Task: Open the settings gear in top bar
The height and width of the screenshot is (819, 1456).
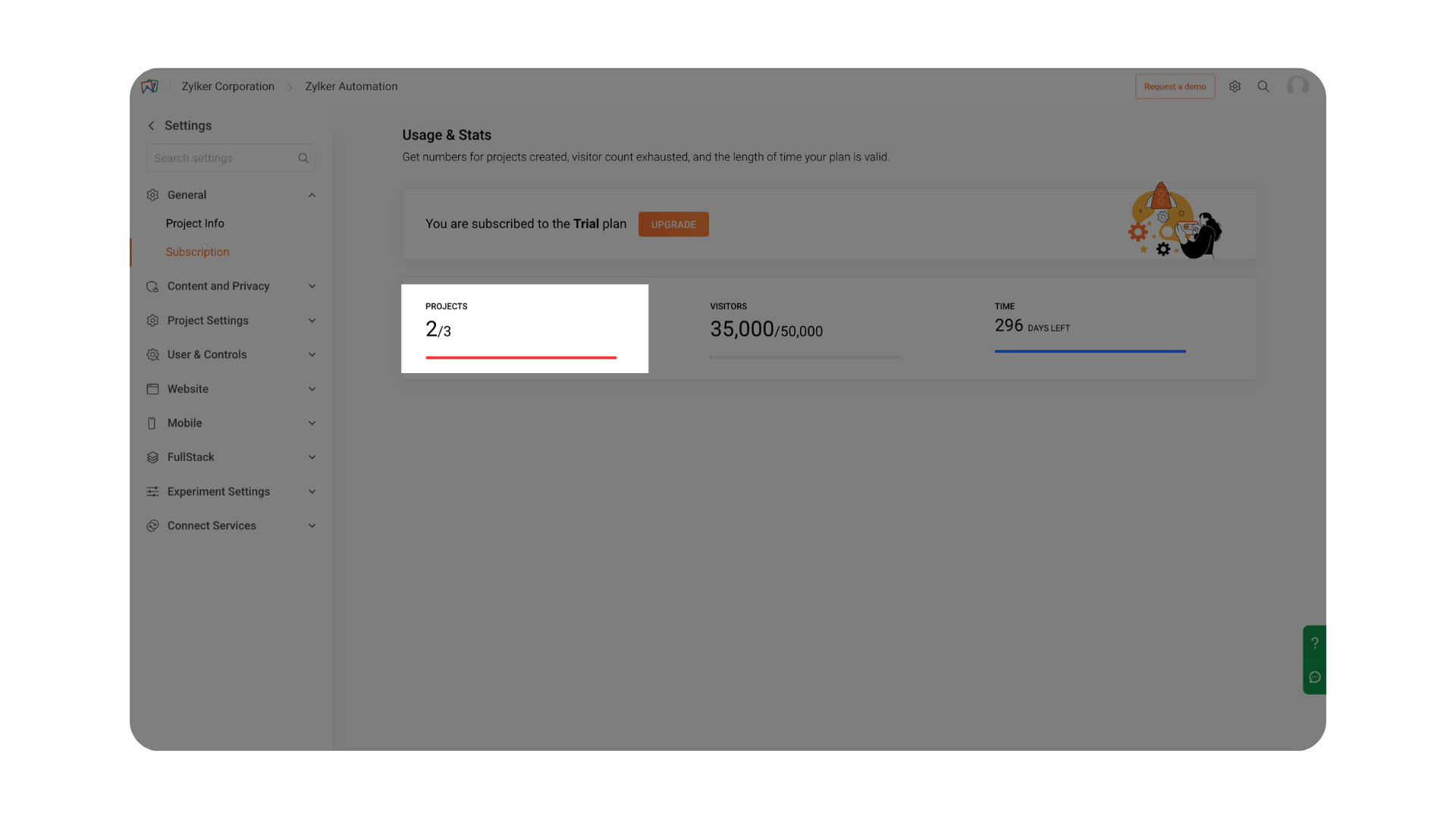Action: point(1235,86)
